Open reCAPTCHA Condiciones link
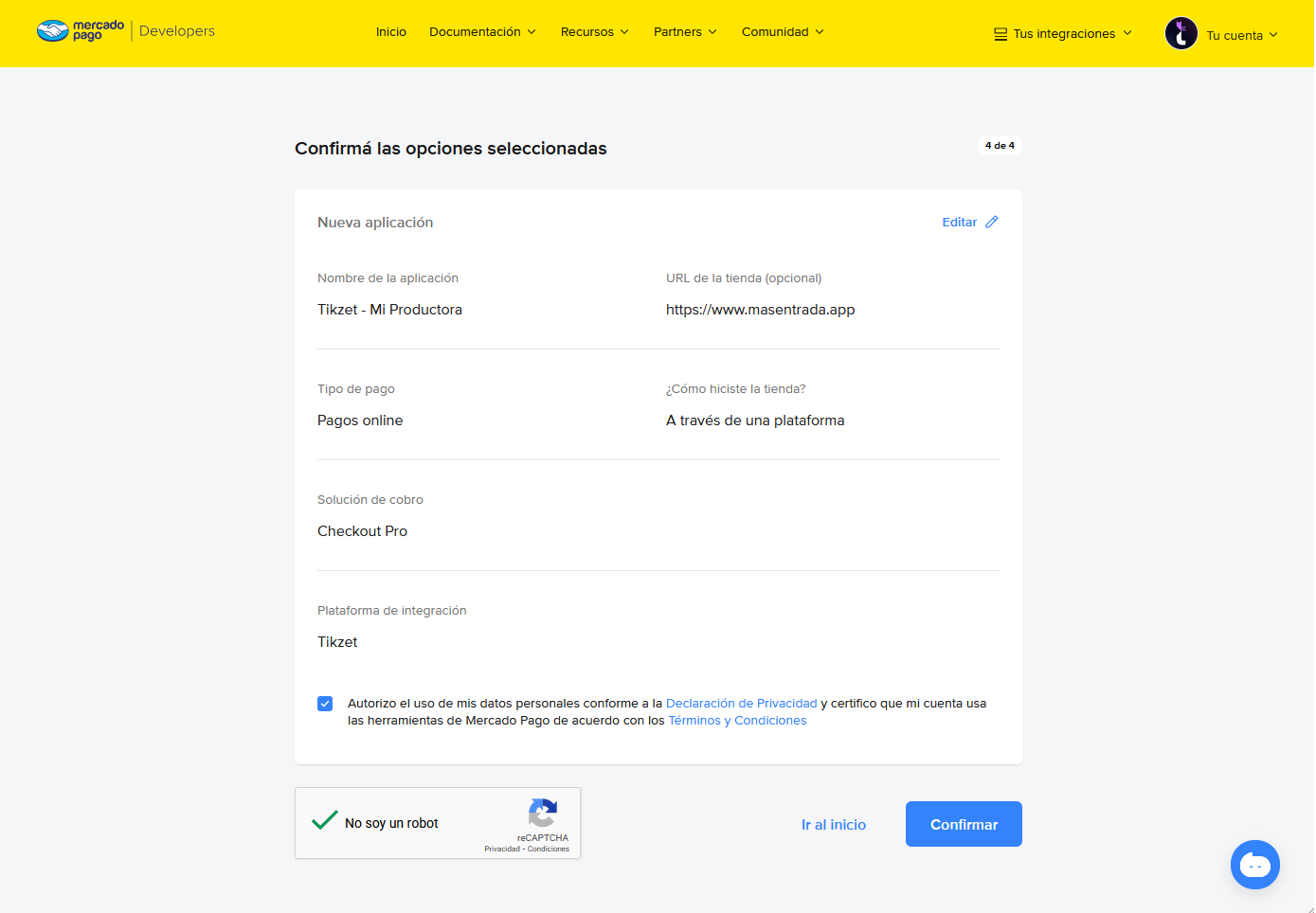This screenshot has height=913, width=1316. pyautogui.click(x=549, y=849)
